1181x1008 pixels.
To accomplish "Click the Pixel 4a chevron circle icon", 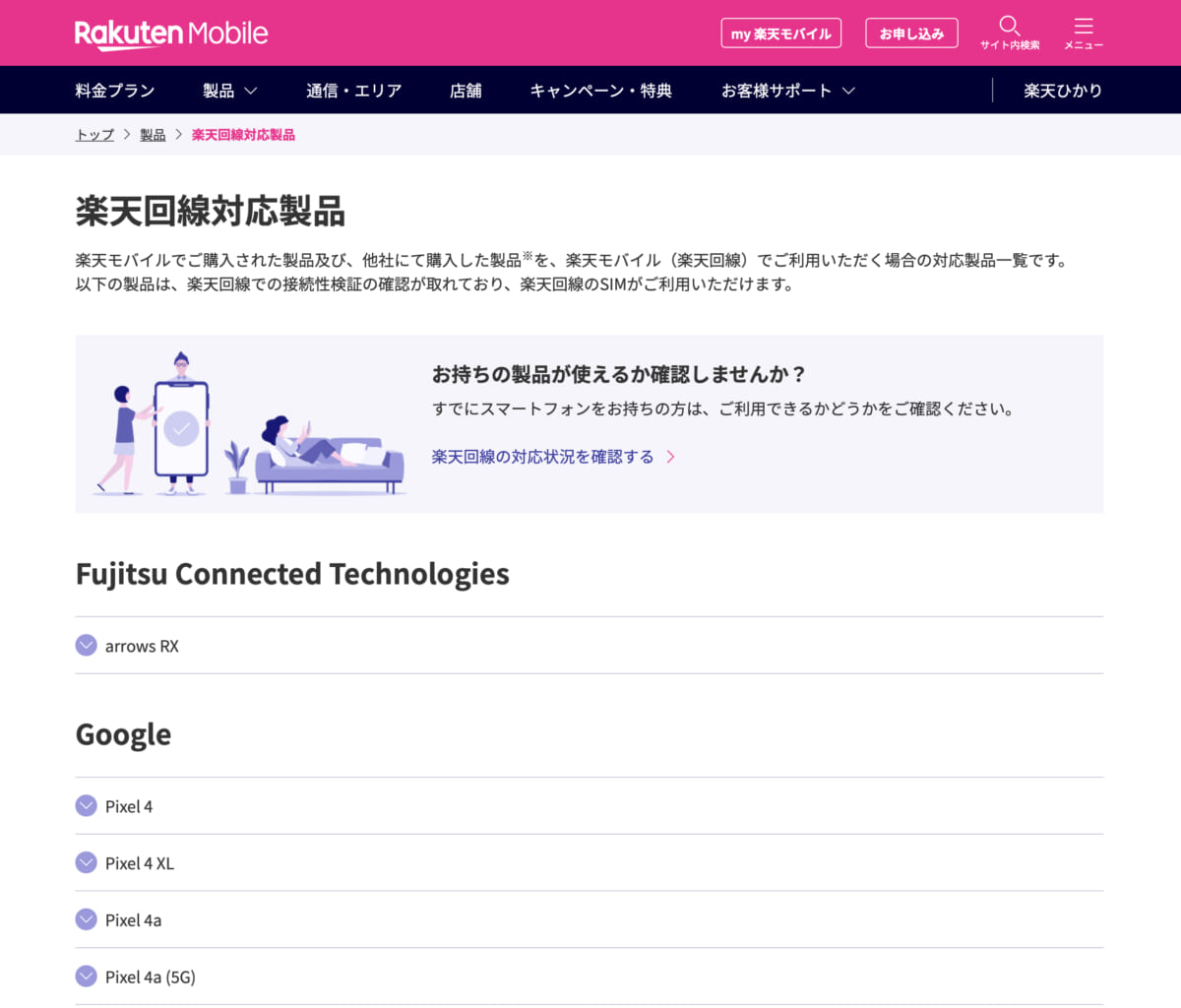I will (x=87, y=919).
